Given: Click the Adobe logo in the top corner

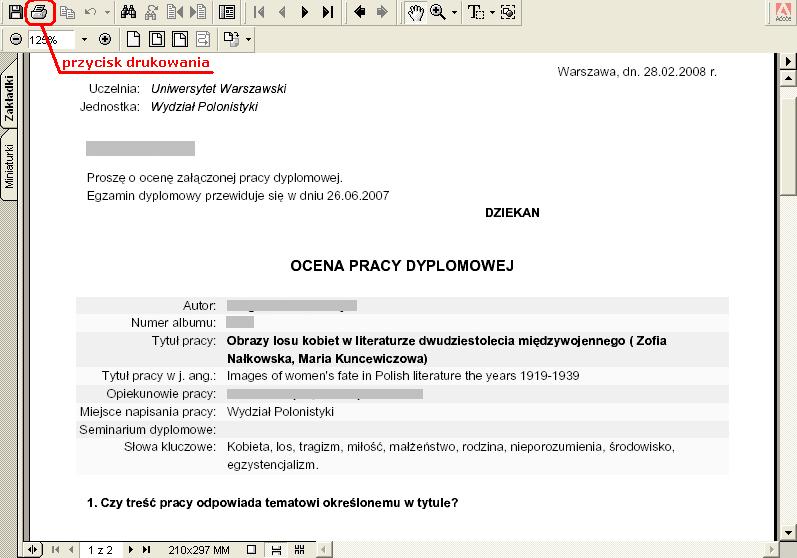Looking at the screenshot, I should click(783, 12).
